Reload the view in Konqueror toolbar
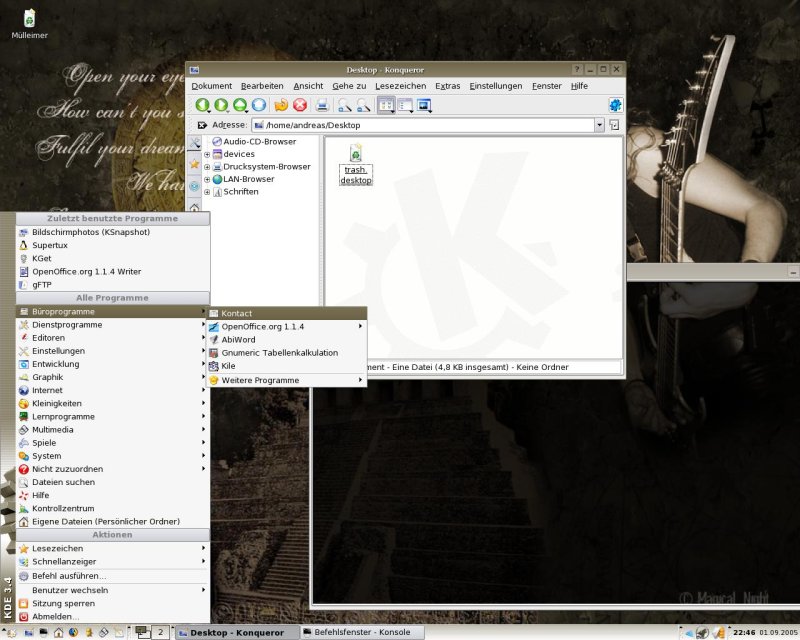Viewport: 800px width, 640px height. pyautogui.click(x=281, y=105)
